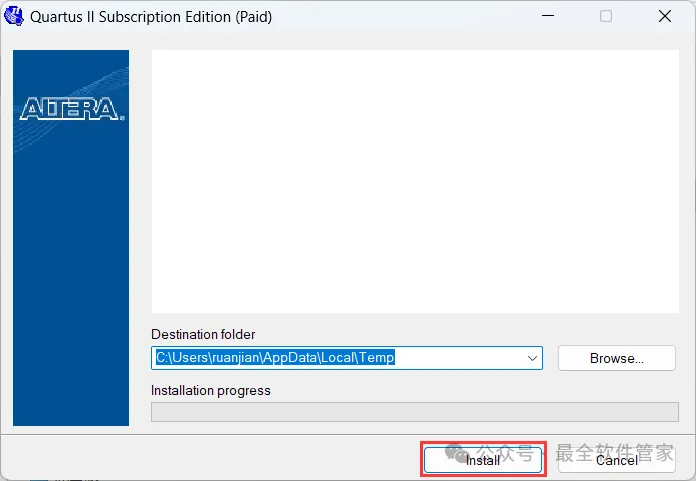
Task: Click the Installation progress label
Action: tap(210, 390)
